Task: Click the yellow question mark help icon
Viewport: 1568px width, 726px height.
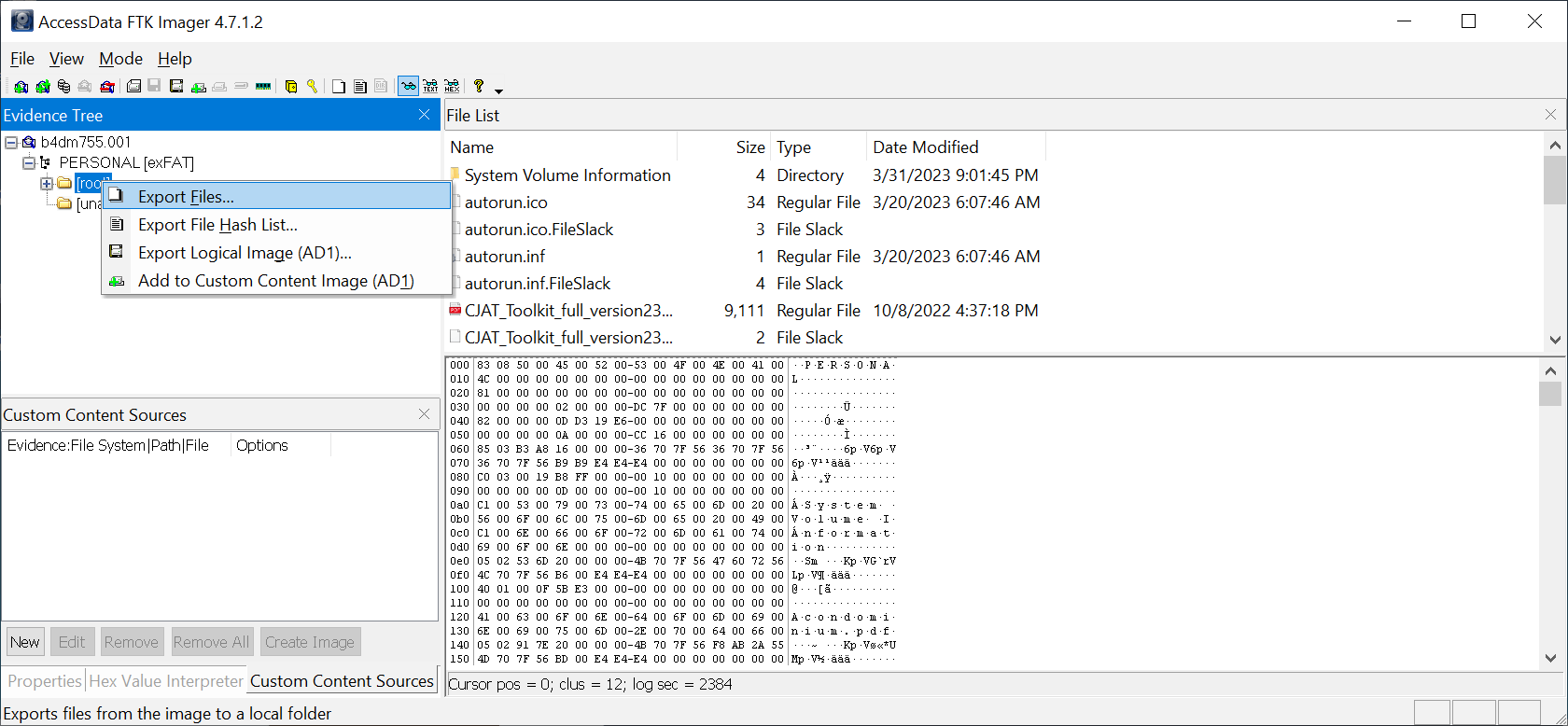Action: pyautogui.click(x=479, y=87)
